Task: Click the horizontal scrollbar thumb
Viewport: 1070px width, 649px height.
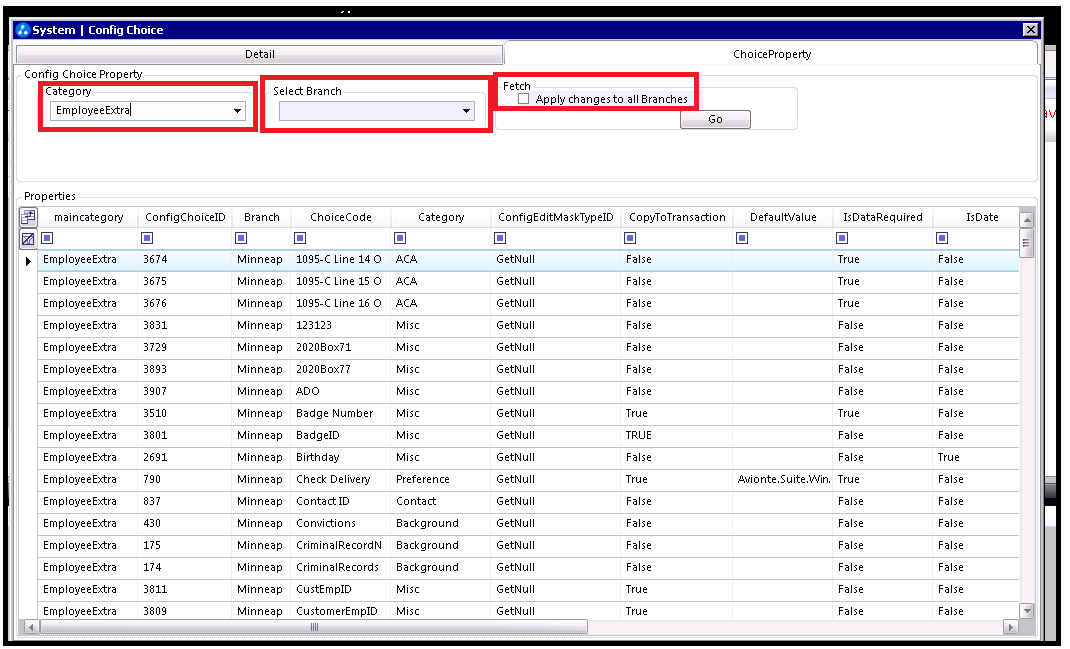Action: (x=314, y=626)
